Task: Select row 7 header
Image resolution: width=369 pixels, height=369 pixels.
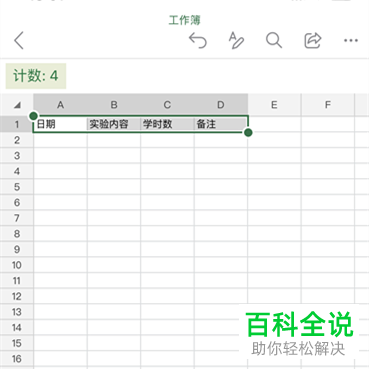Action: pyautogui.click(x=17, y=218)
